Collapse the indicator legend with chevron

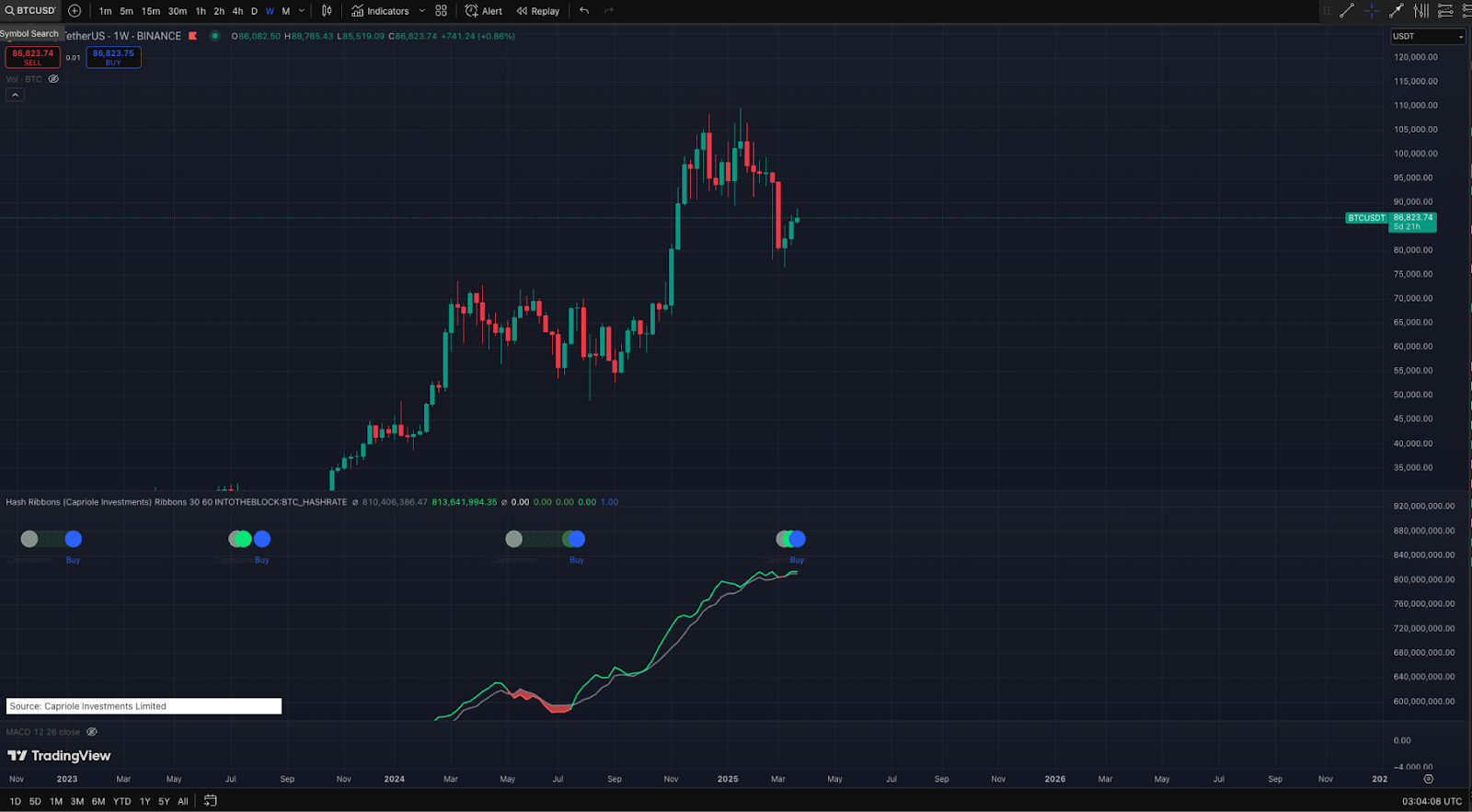point(15,95)
